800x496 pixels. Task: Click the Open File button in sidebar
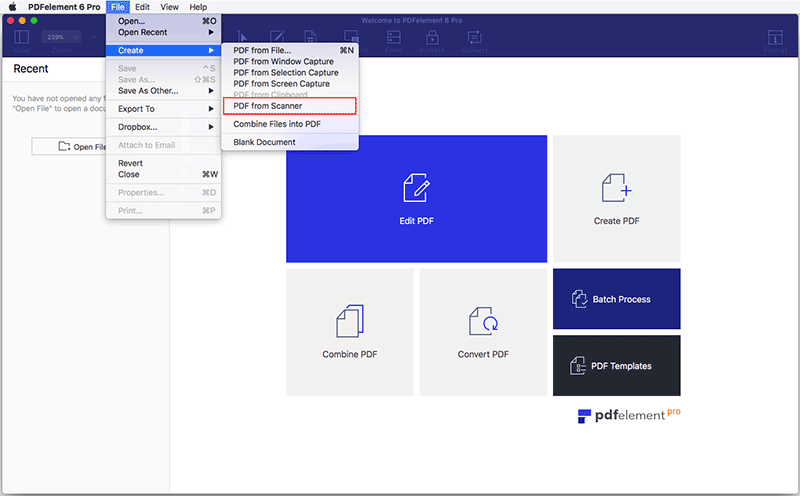click(69, 146)
